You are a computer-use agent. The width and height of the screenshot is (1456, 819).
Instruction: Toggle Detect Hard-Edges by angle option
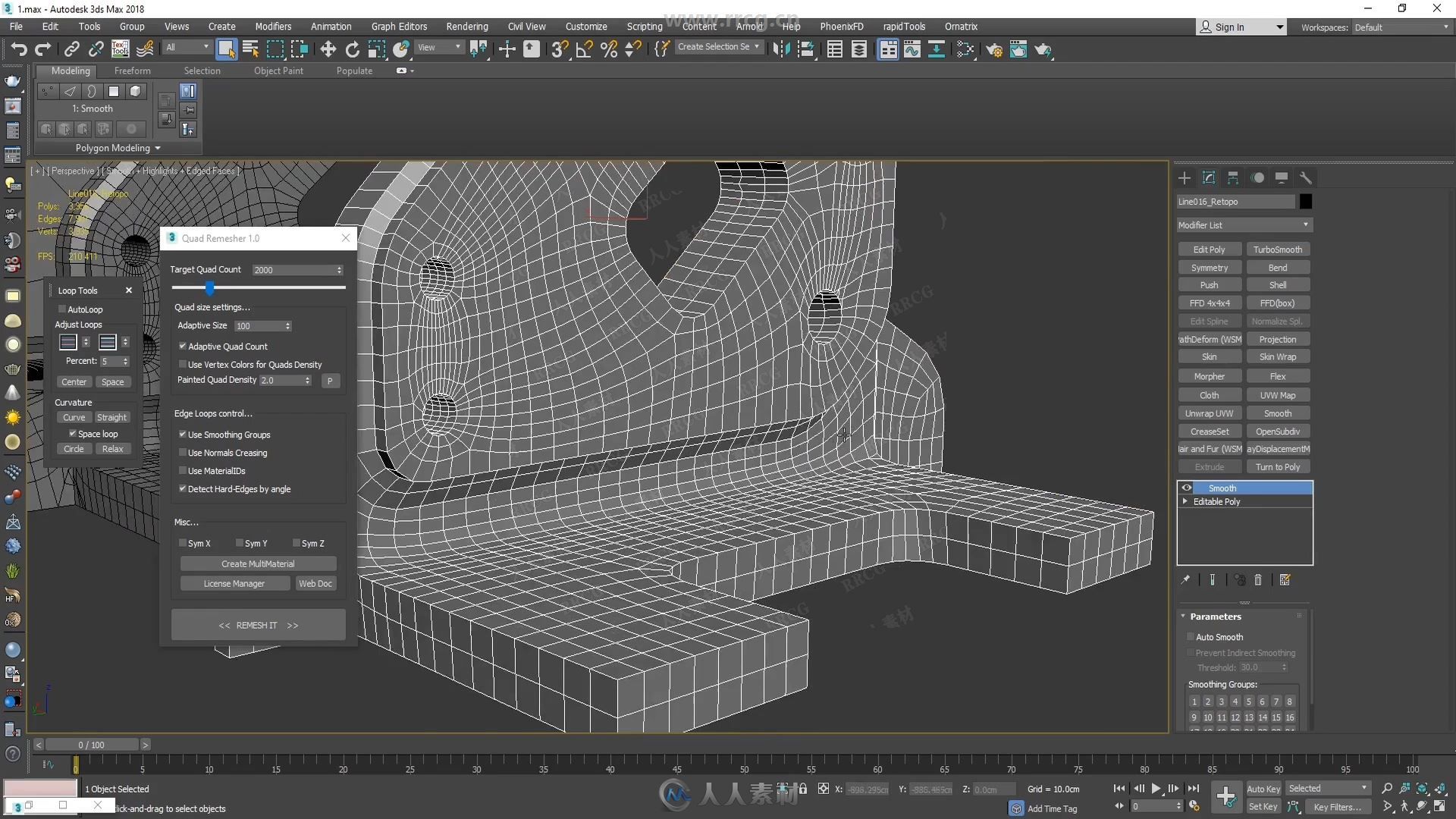183,489
